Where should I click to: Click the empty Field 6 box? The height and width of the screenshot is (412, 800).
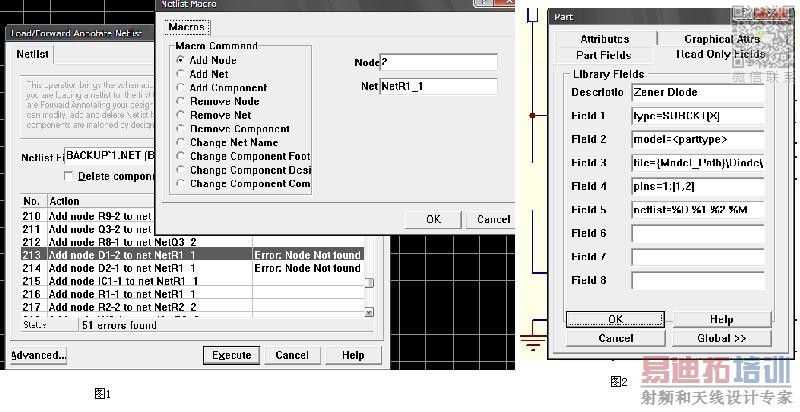coord(697,233)
